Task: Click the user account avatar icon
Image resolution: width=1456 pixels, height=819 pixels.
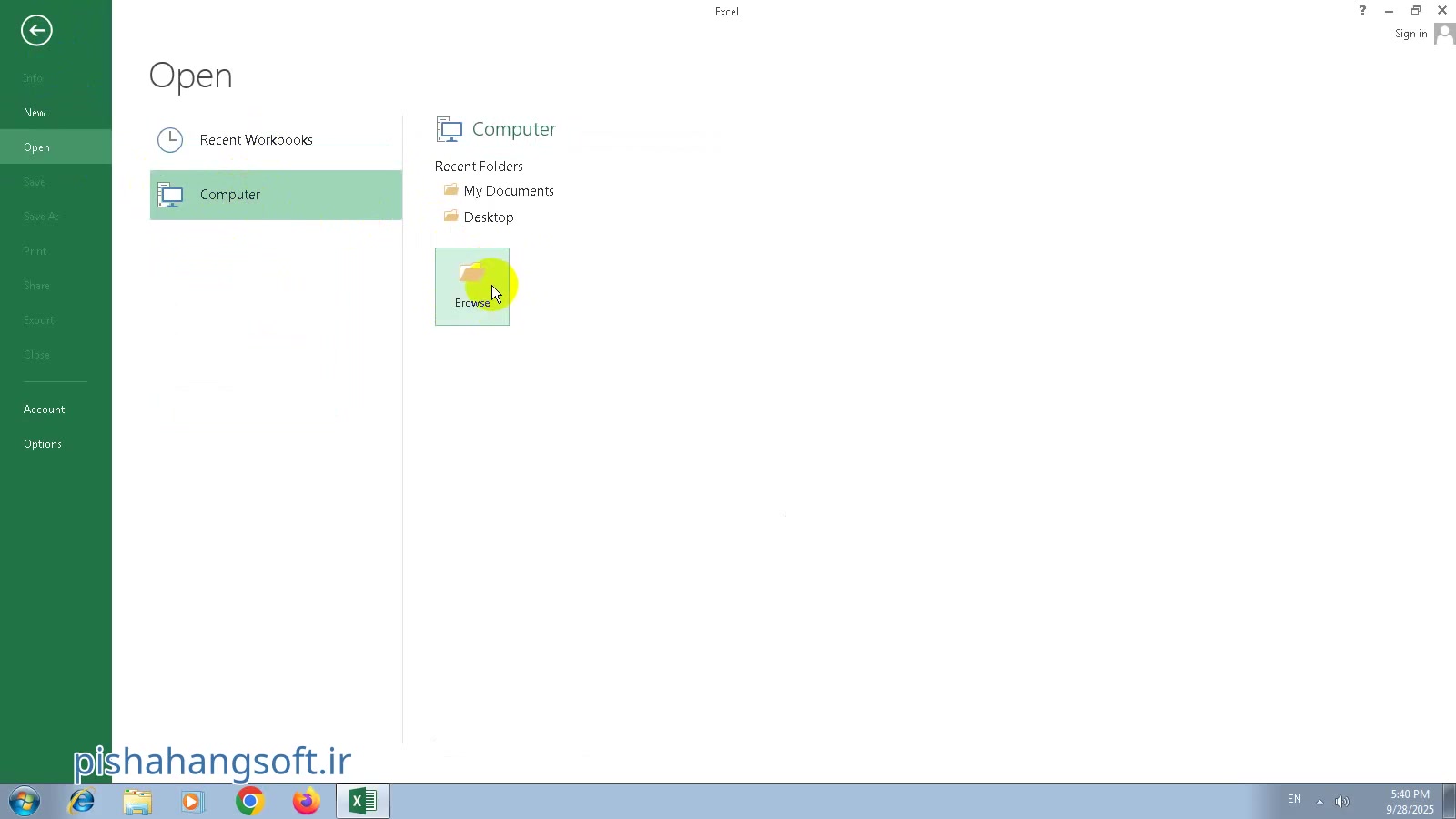Action: tap(1444, 34)
